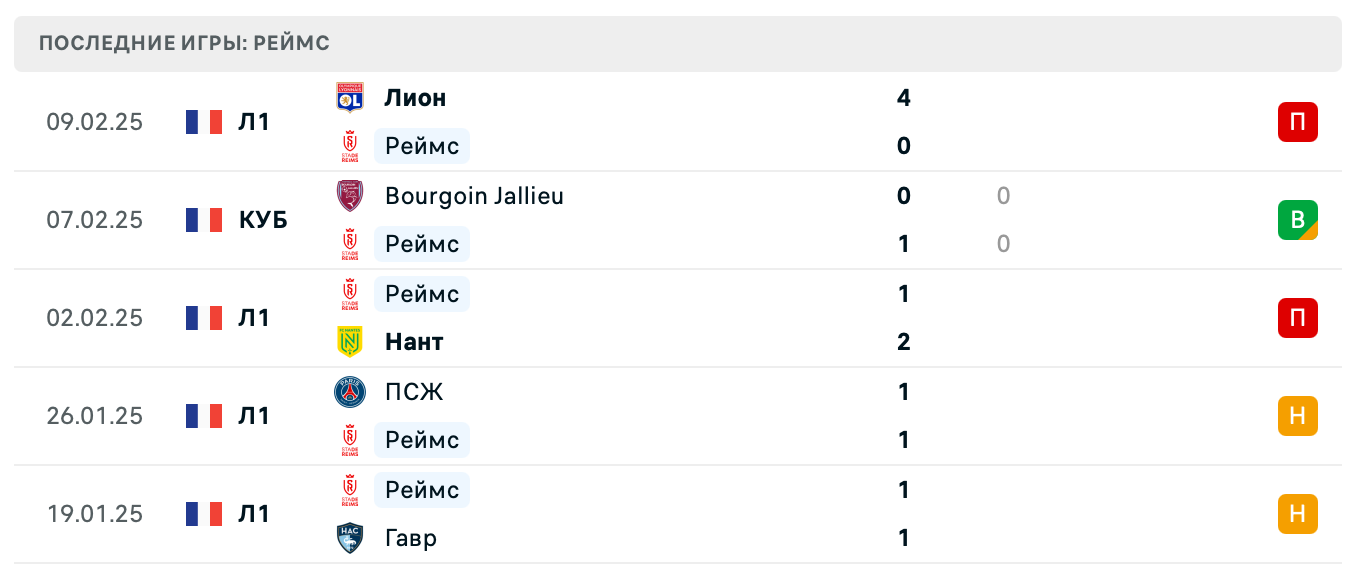Click French flag in the 07.02.25 row
This screenshot has width=1358, height=580.
204,220
